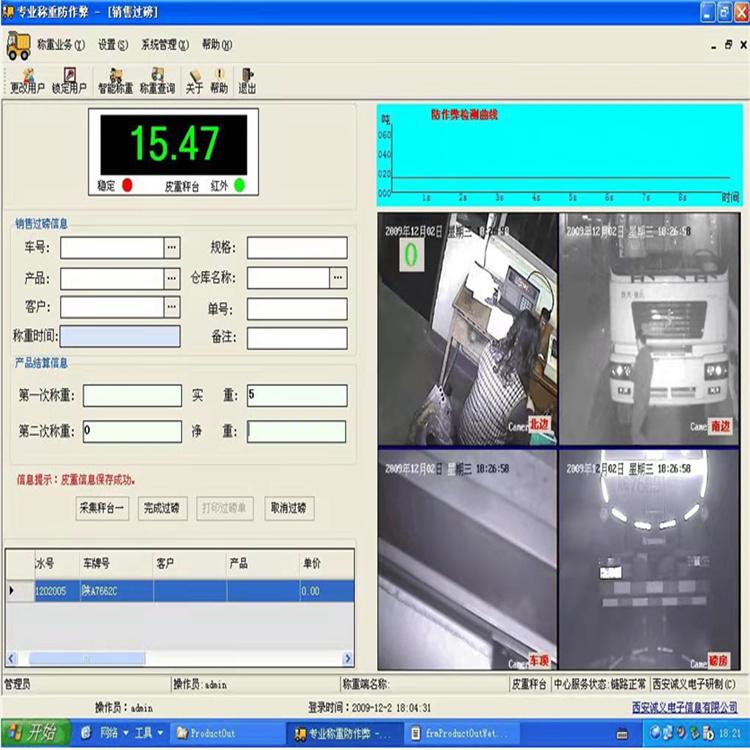Expand the 车号 vehicle number picker
The width and height of the screenshot is (750, 750).
coord(172,247)
